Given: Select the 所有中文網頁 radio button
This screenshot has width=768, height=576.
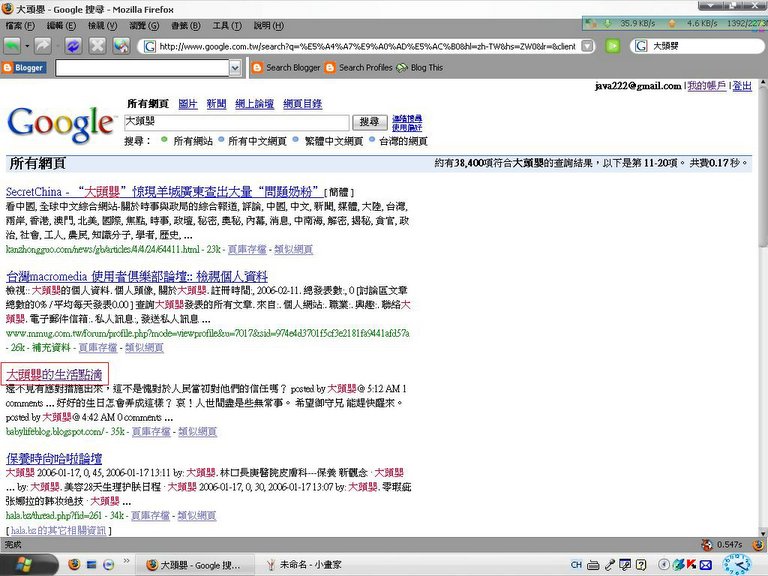Looking at the screenshot, I should 221,140.
